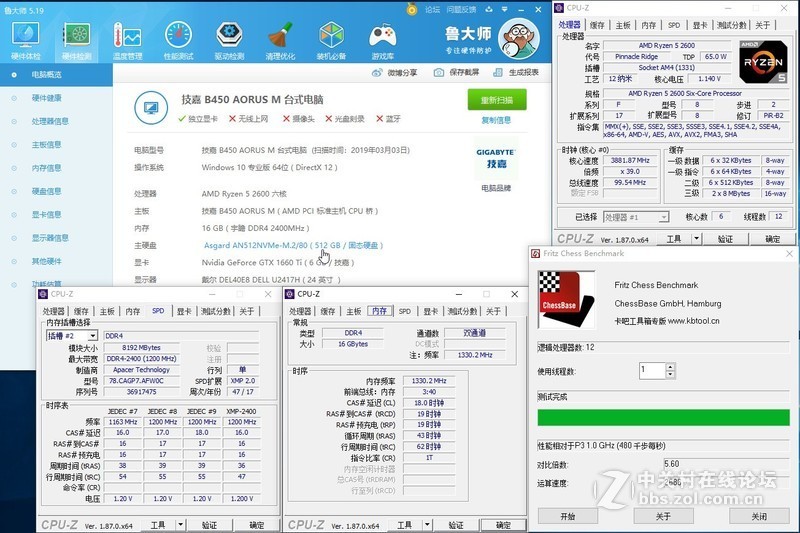Viewport: 800px width, 533px height.
Task: Click the 内存频率 1330.2 MHz value
Action: [x=429, y=380]
